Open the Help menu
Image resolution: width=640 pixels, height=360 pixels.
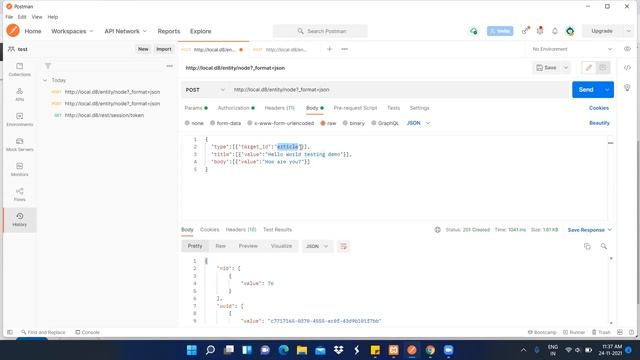pyautogui.click(x=53, y=17)
